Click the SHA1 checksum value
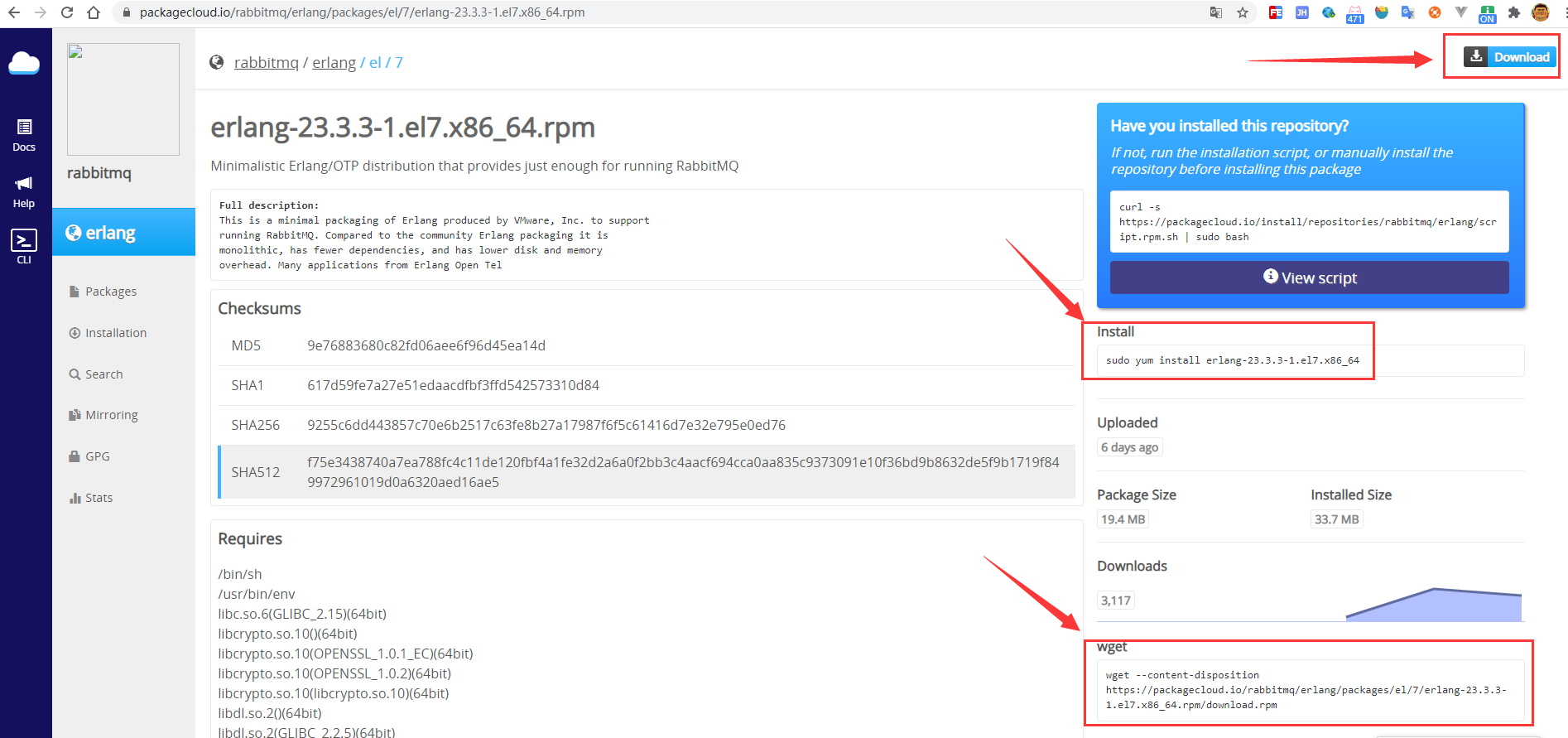This screenshot has height=738, width=1568. coord(453,385)
